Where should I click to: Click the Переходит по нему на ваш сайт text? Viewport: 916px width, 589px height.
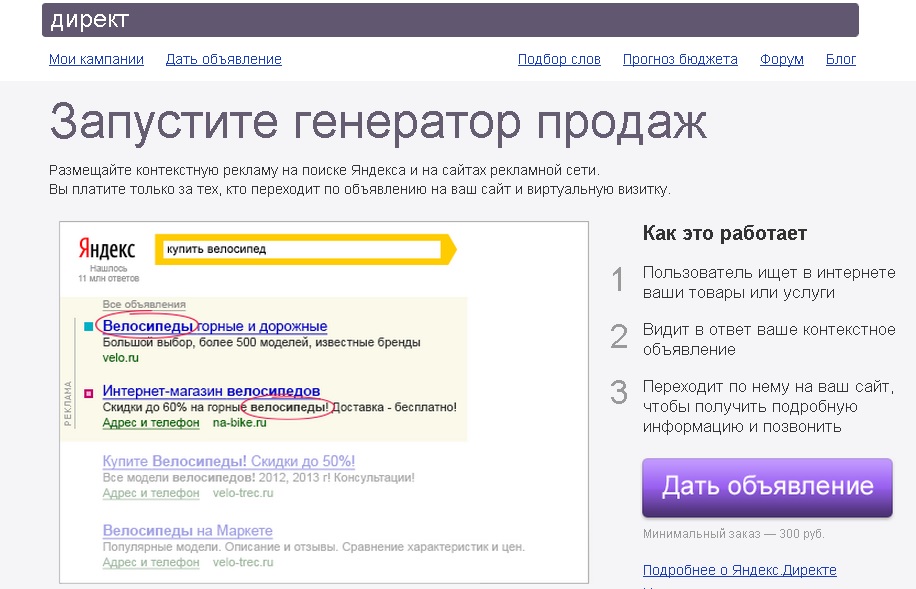coord(769,406)
